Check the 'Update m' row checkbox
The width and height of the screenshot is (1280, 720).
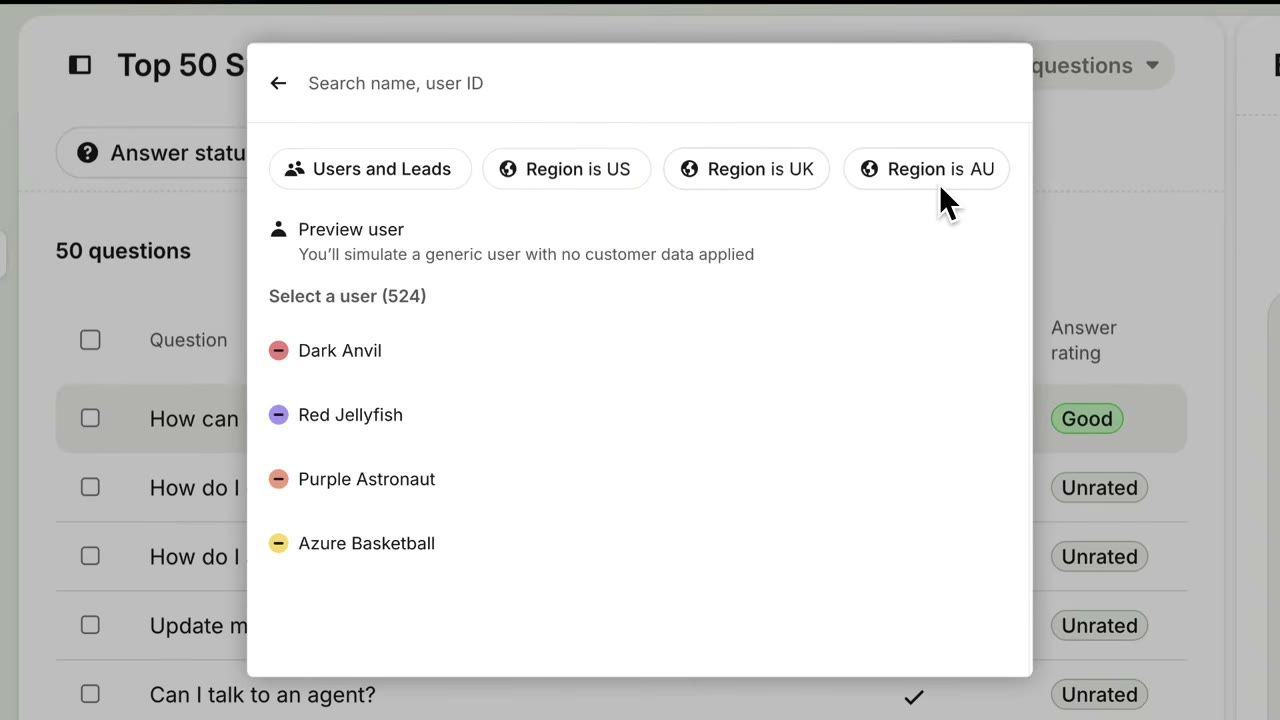coord(90,625)
